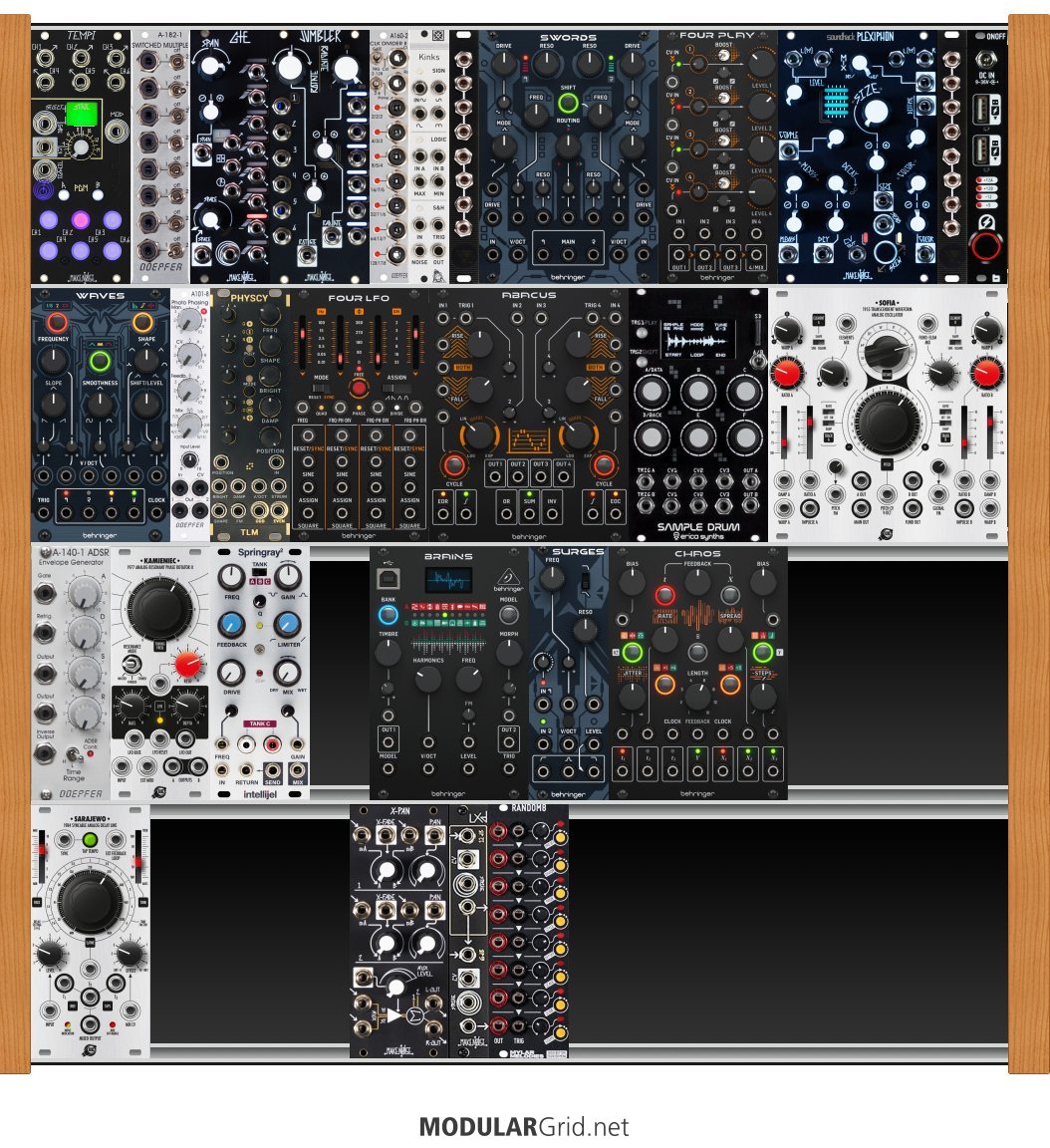This screenshot has height=1148, width=1050.
Task: Select the Surges module
Action: coord(568,673)
